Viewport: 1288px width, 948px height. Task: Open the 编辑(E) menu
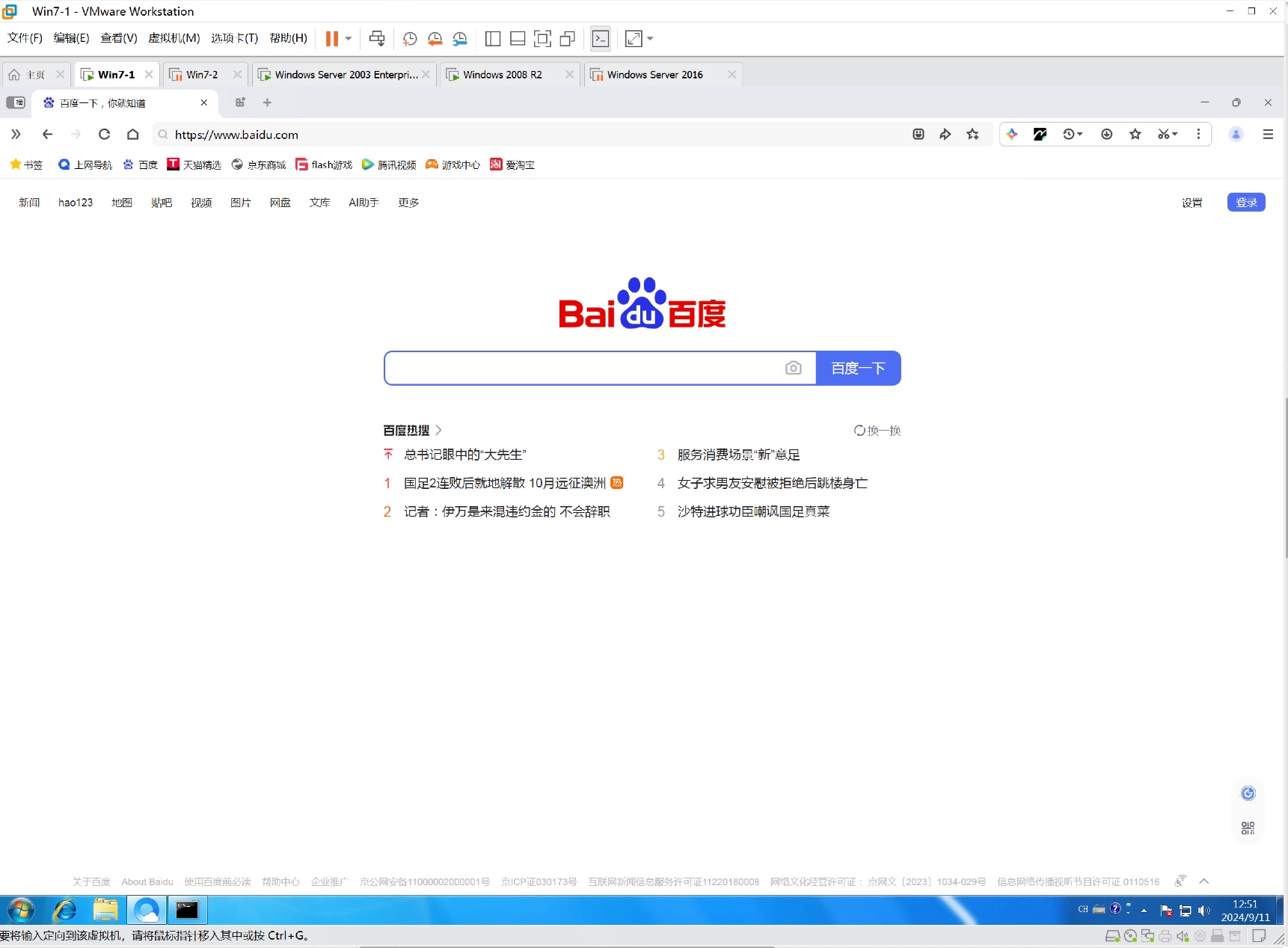[x=71, y=38]
